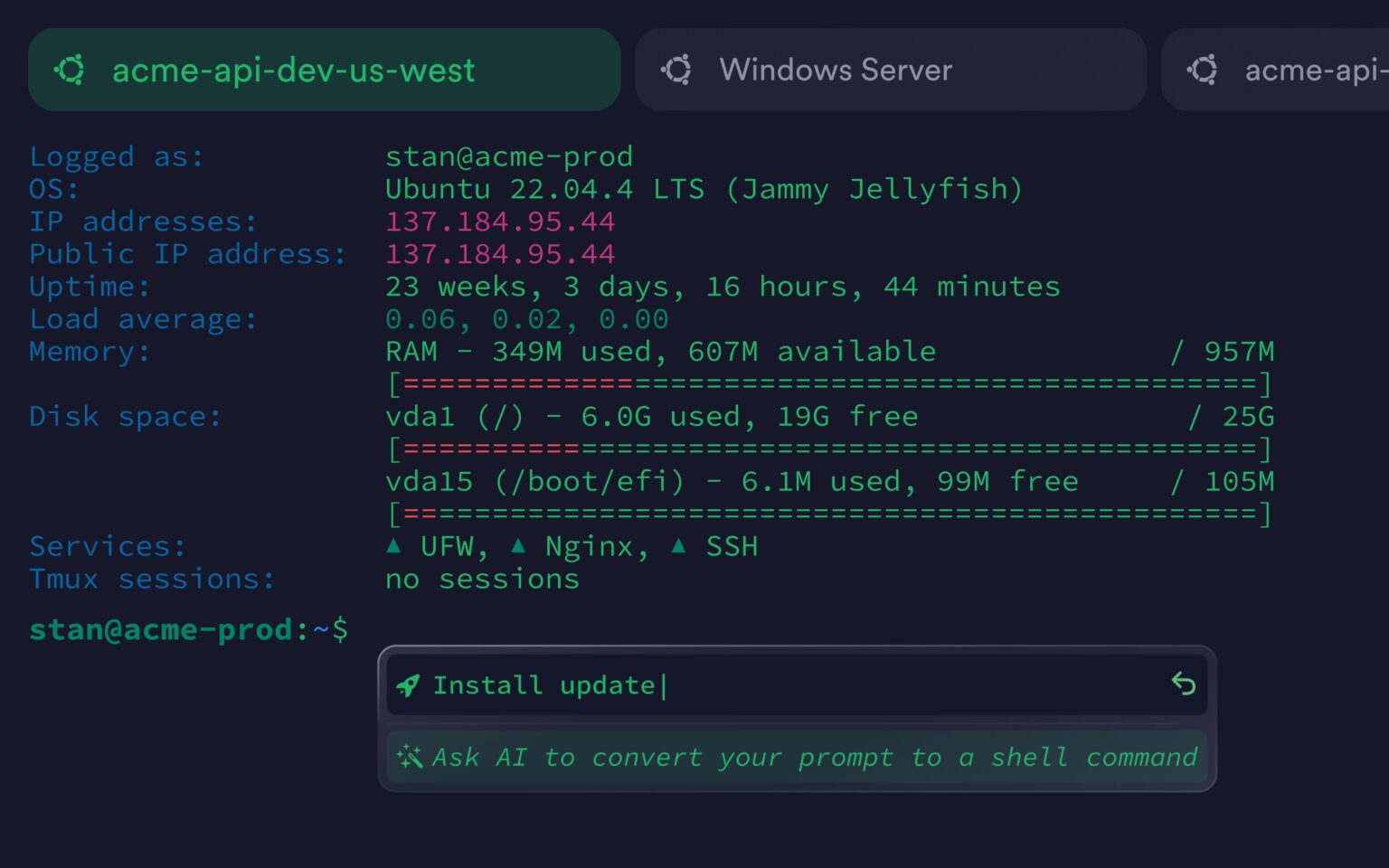Click the AI sparkle wand icon
Screen dimensions: 1389x868
point(409,757)
